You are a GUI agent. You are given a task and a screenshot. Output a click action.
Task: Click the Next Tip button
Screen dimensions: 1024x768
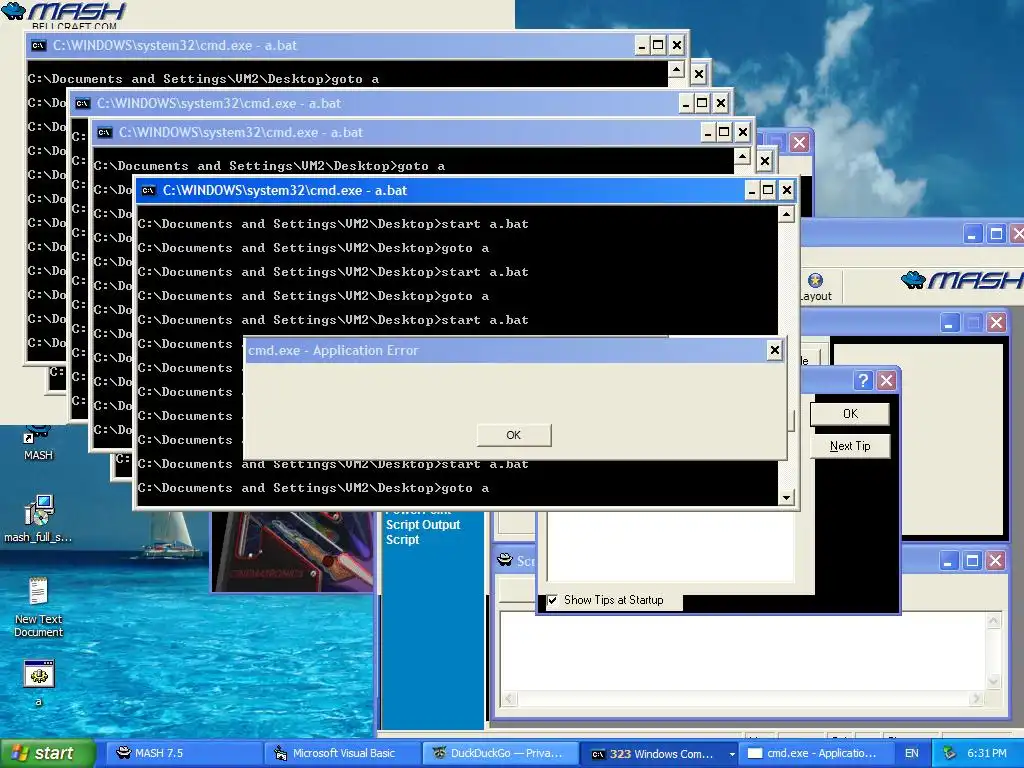coord(850,446)
